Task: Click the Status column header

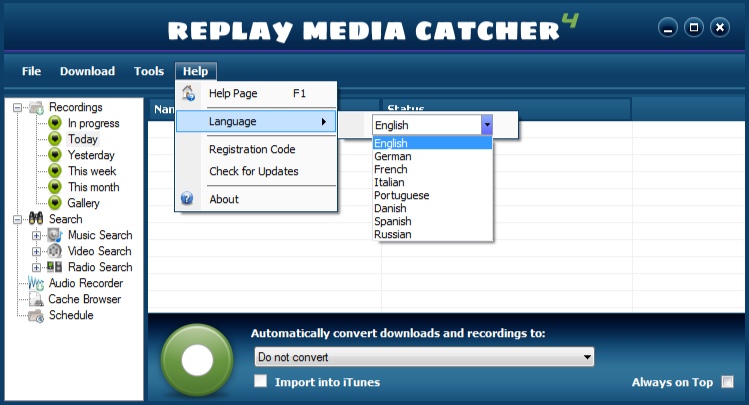Action: 506,109
